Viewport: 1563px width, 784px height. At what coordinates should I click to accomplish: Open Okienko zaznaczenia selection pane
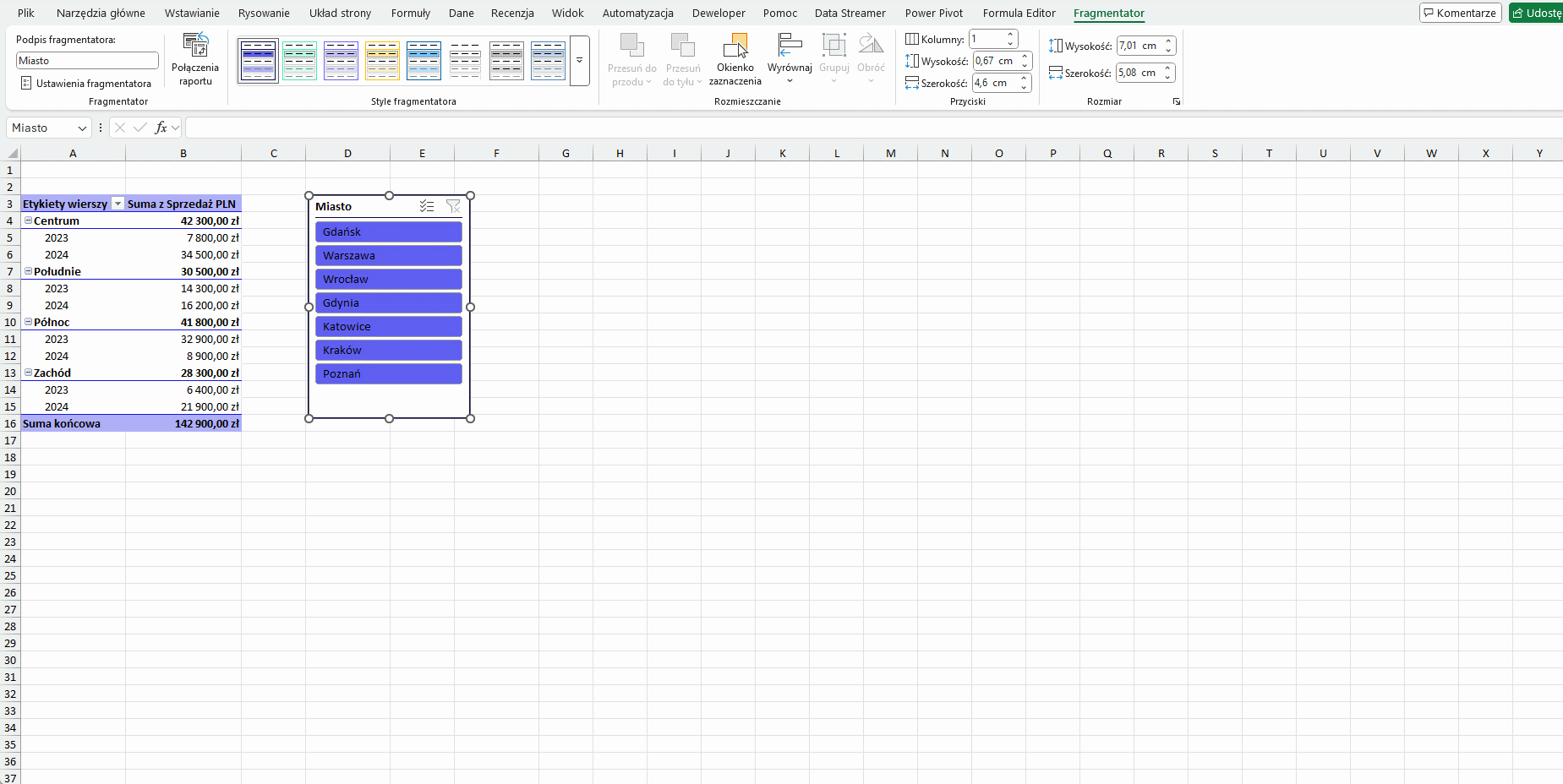coord(735,59)
